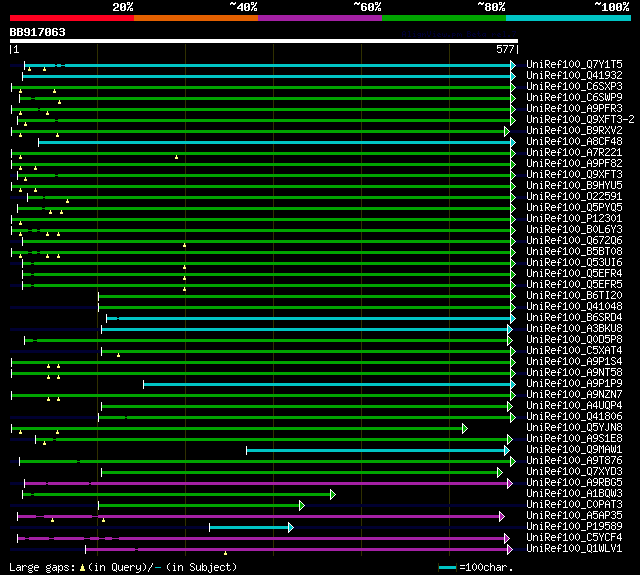Open the UniRef100_Q9XFT3-2 label
640x575 pixels.
580,120
